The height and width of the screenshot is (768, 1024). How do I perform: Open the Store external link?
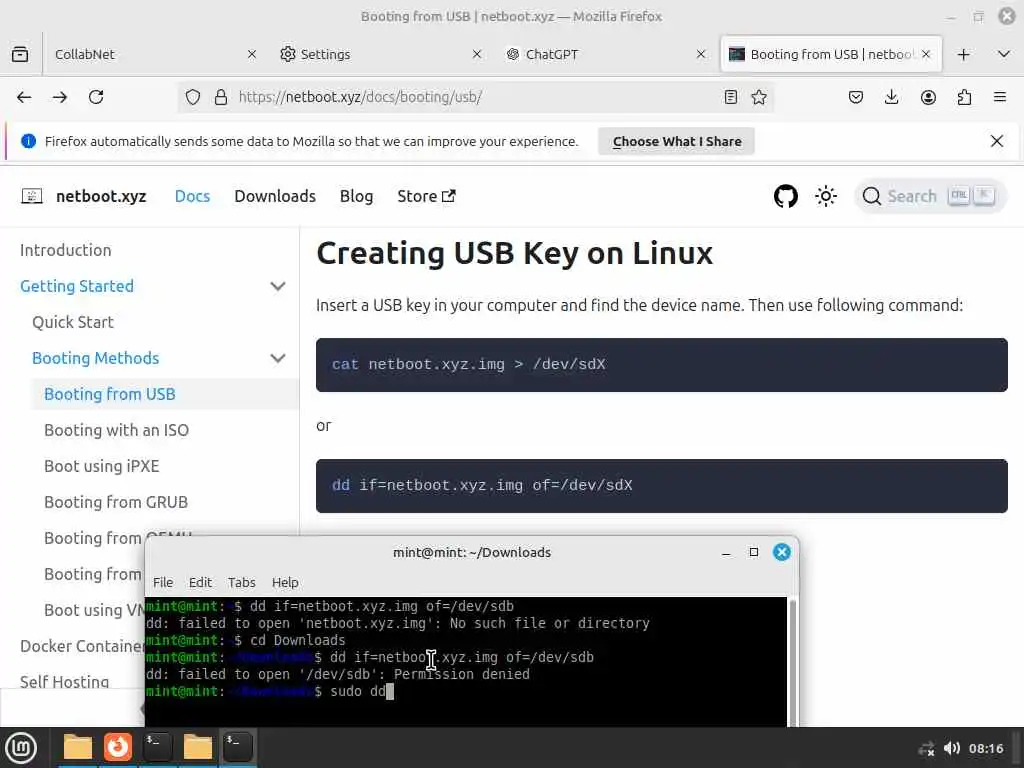click(426, 197)
